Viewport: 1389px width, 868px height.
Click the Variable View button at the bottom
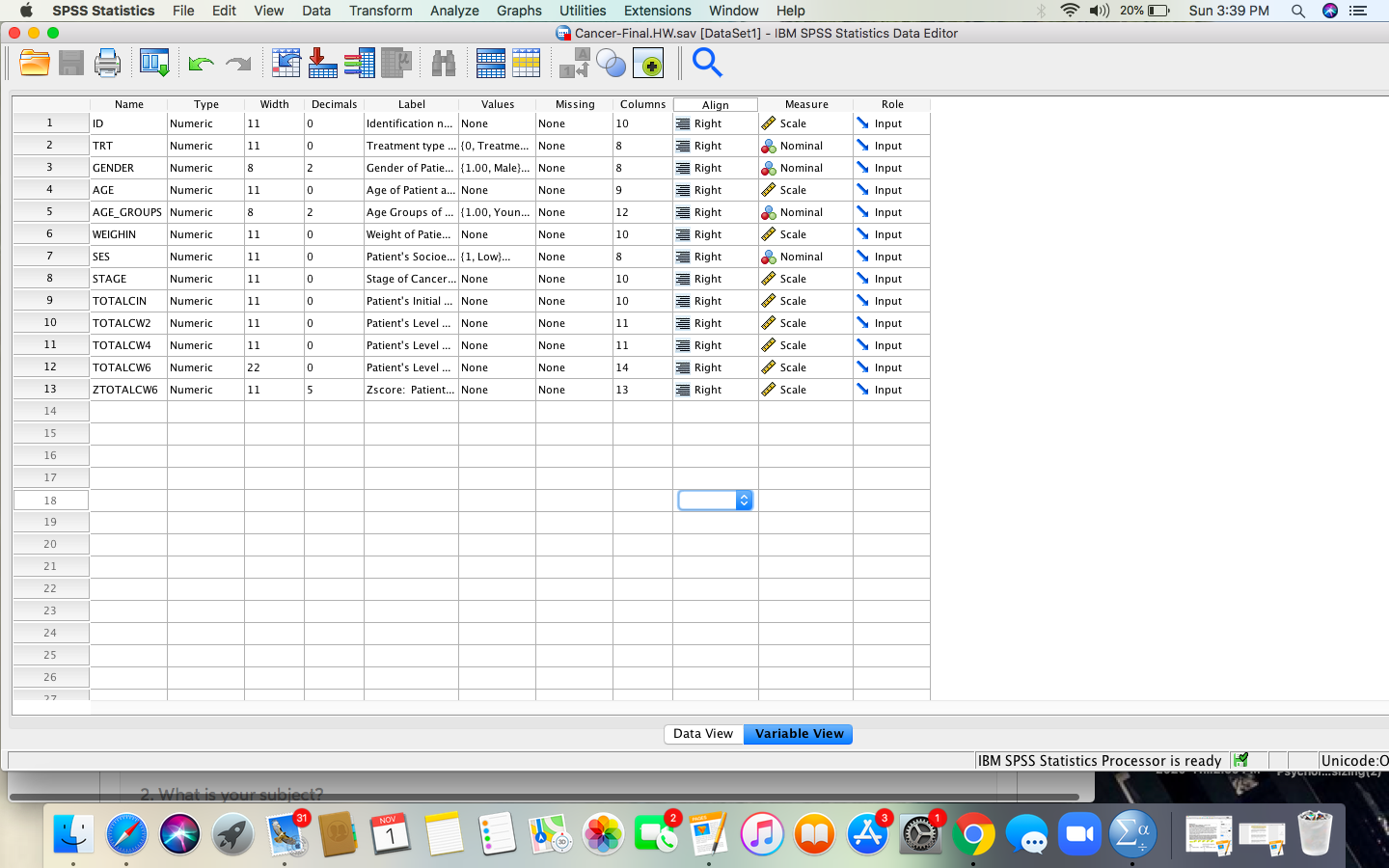click(798, 734)
